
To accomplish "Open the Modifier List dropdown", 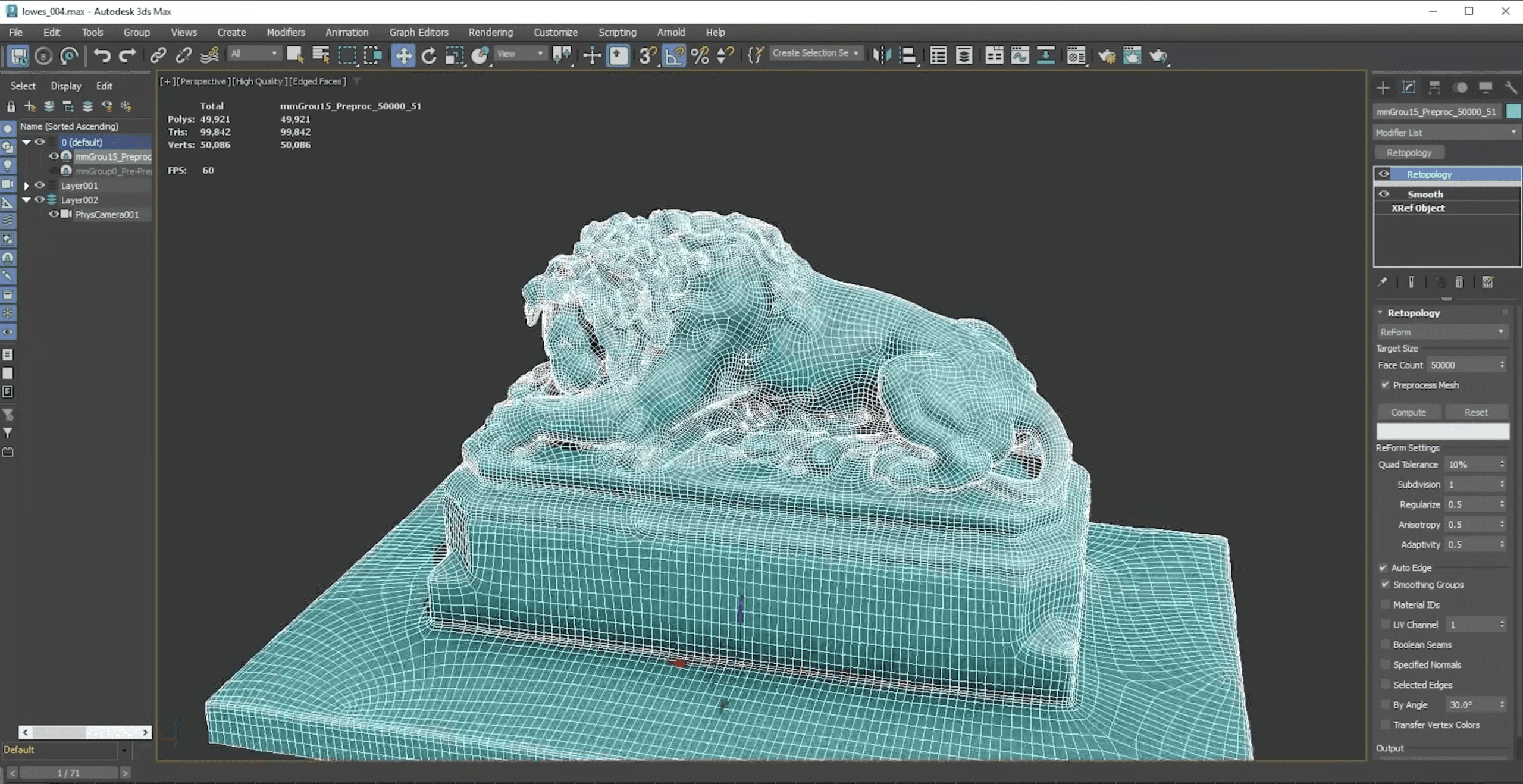I will pos(1446,133).
